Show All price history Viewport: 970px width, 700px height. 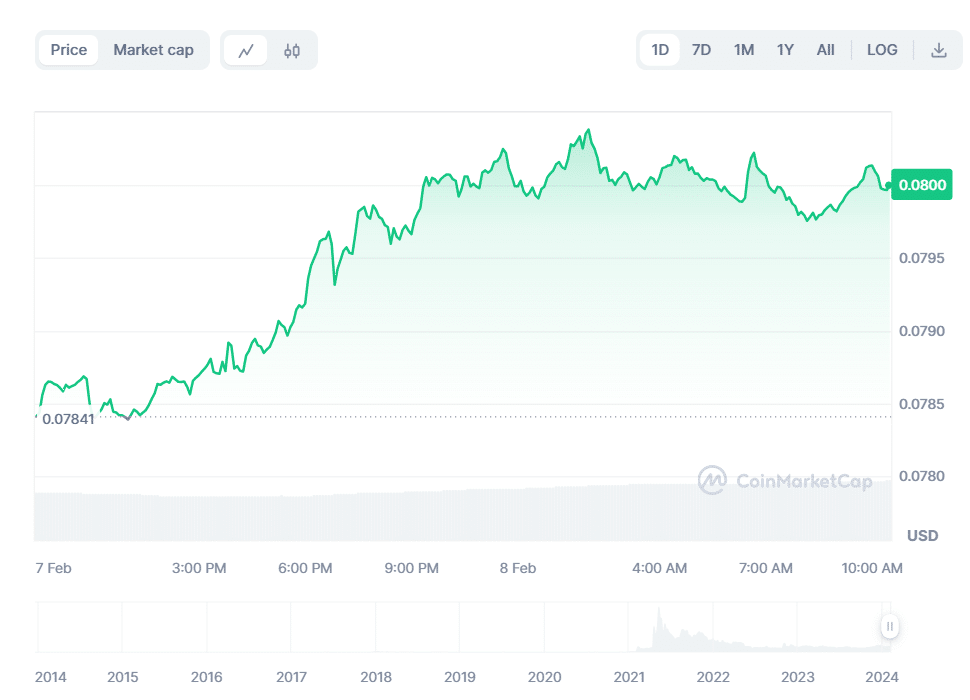coord(825,49)
